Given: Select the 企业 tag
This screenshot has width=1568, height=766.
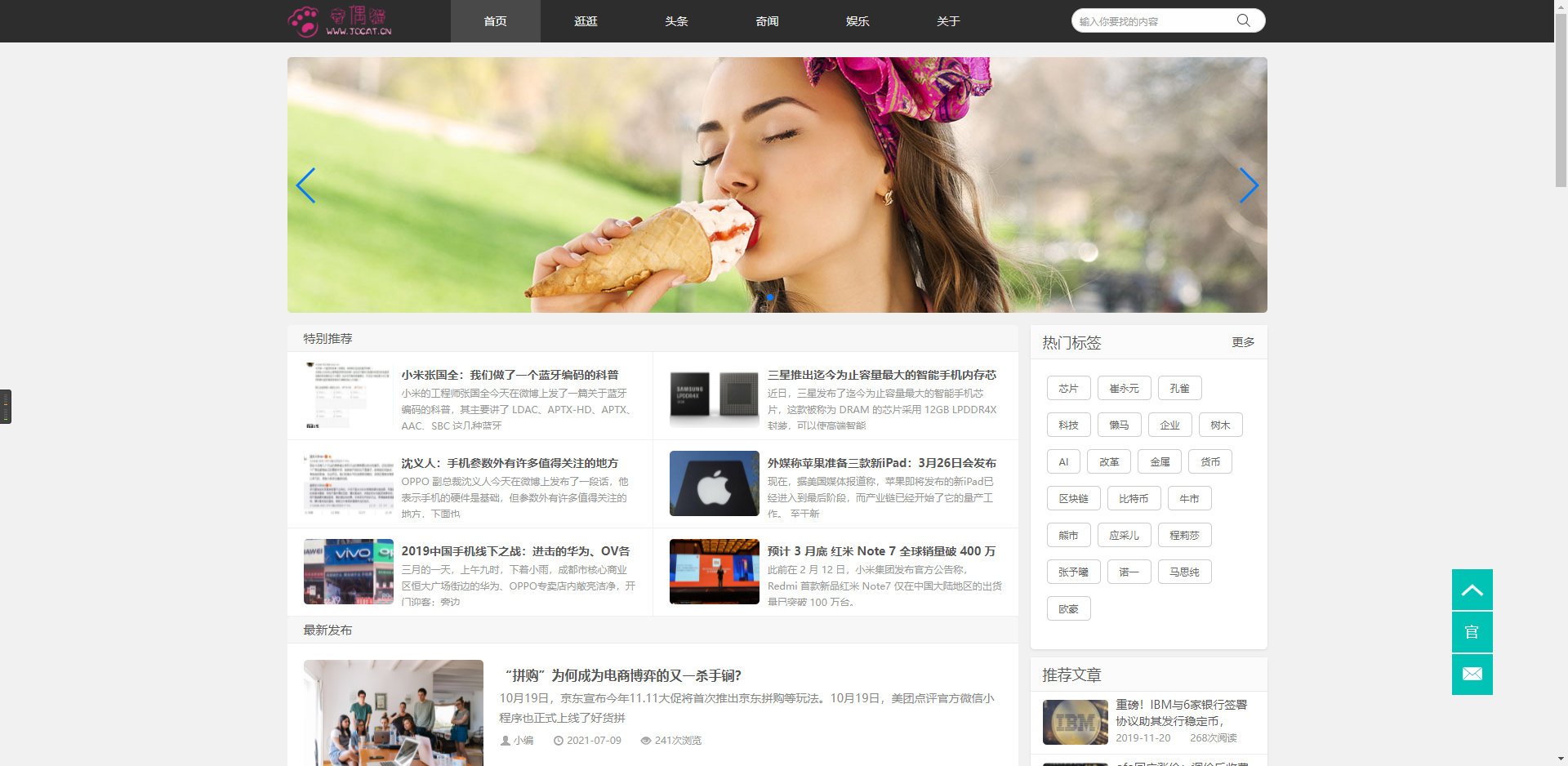Looking at the screenshot, I should tap(1169, 425).
